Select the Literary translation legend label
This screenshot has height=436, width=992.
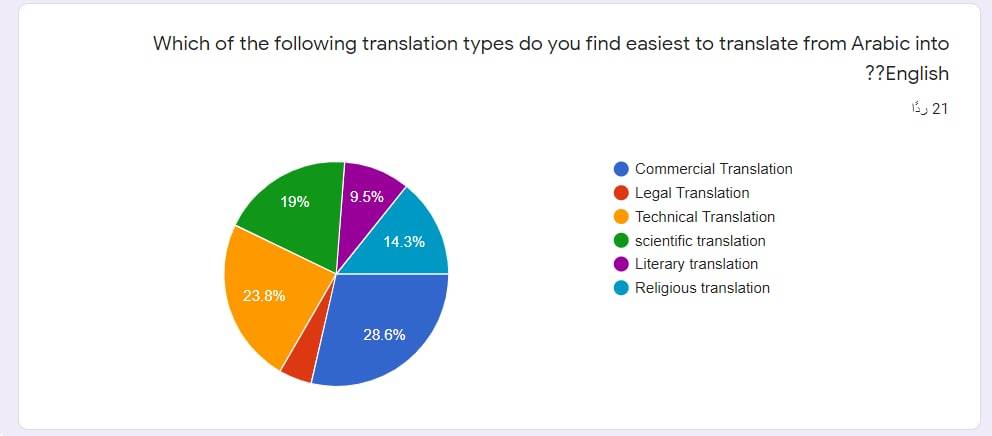click(x=697, y=265)
